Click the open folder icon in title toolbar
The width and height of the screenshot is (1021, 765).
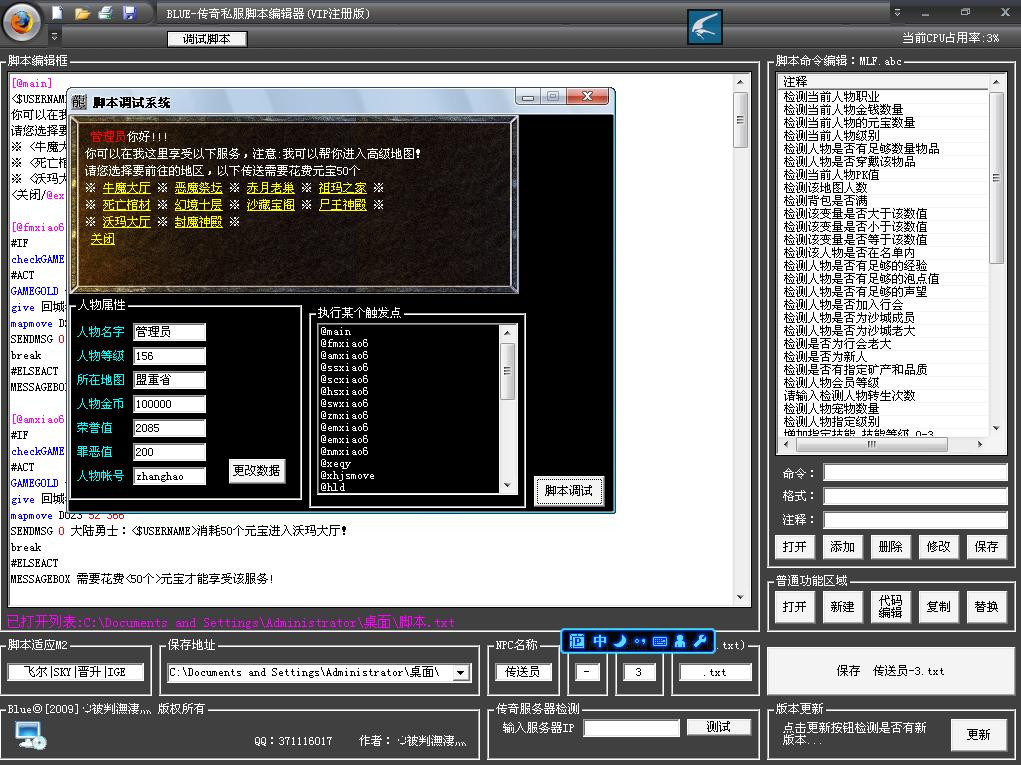point(82,13)
